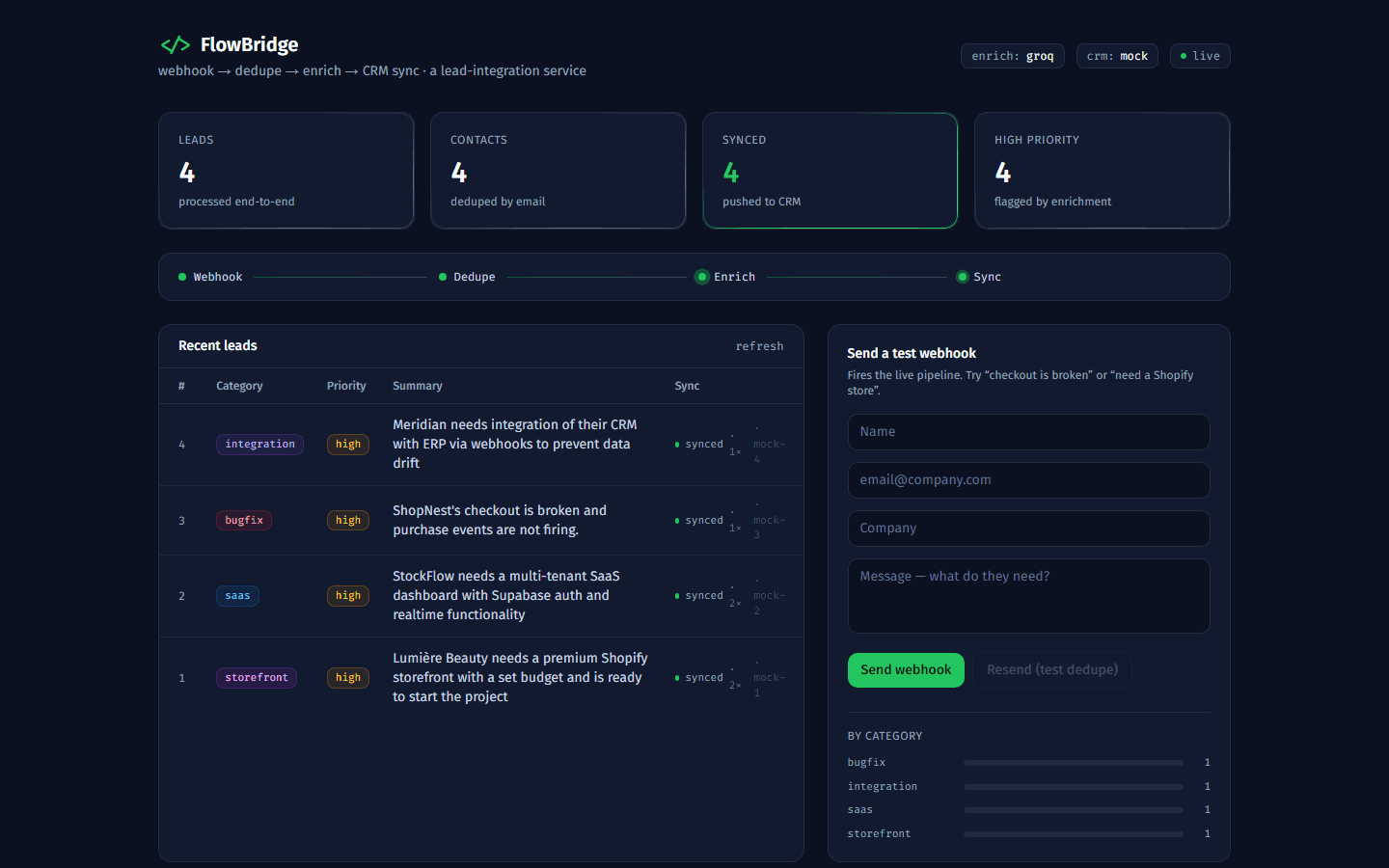Click the saas category progress bar
This screenshot has width=1389, height=868.
1074,810
